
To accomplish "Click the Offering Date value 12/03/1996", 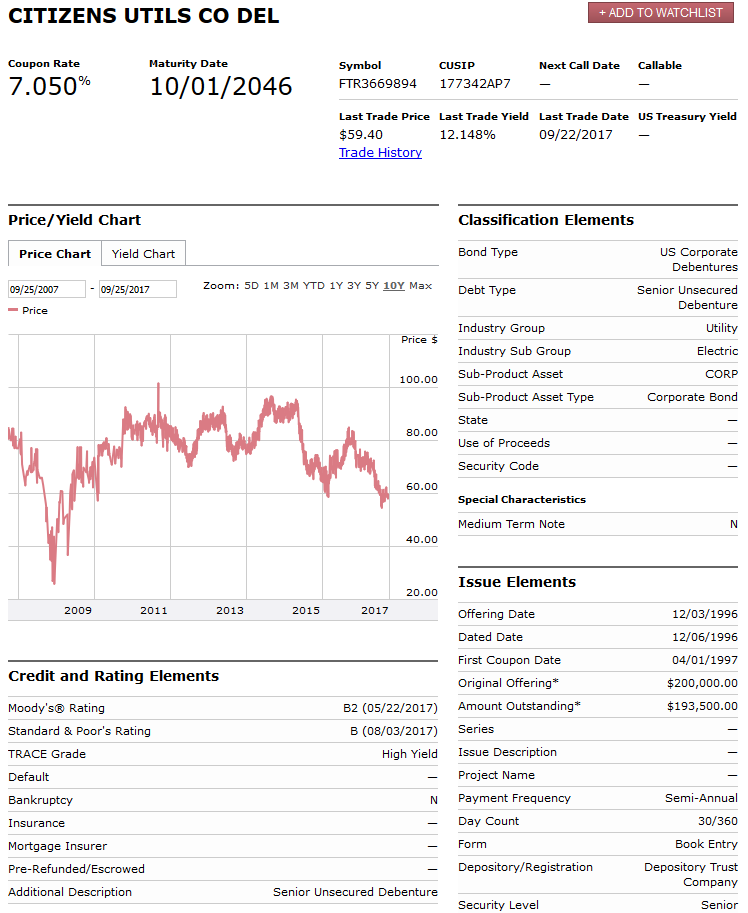I will tap(705, 614).
